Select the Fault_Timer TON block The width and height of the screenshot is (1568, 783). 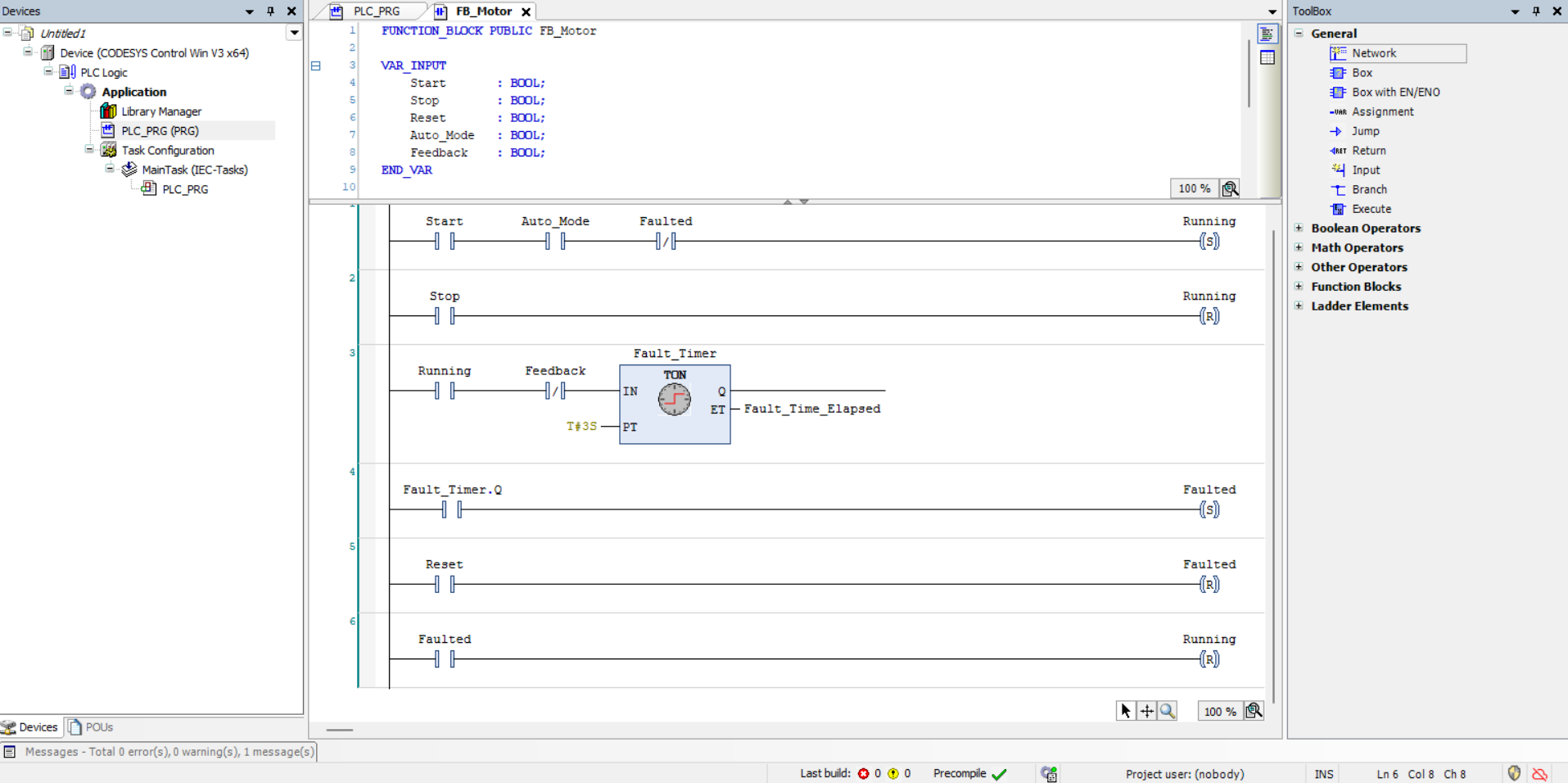675,404
